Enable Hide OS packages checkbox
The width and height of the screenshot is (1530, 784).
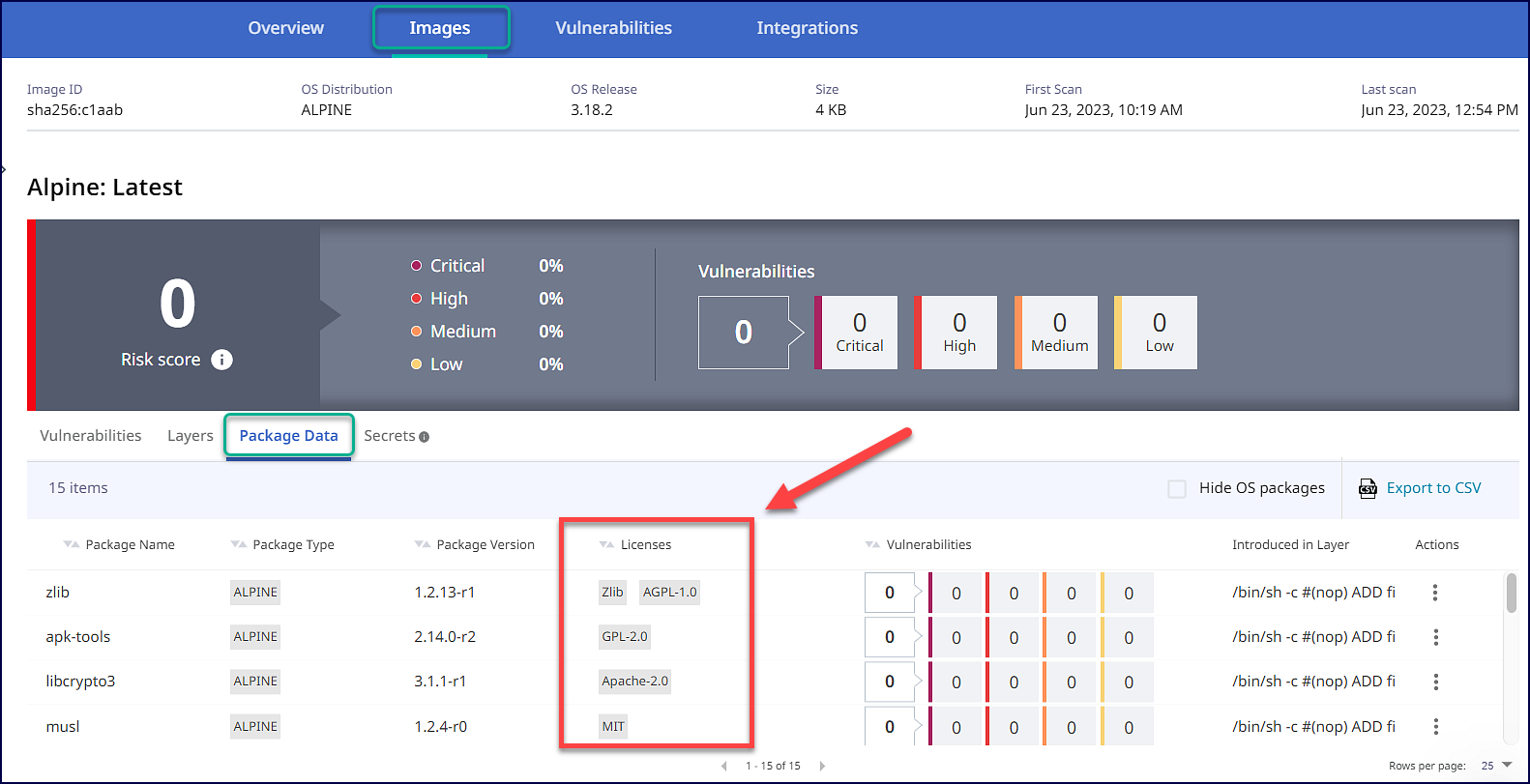coord(1177,489)
